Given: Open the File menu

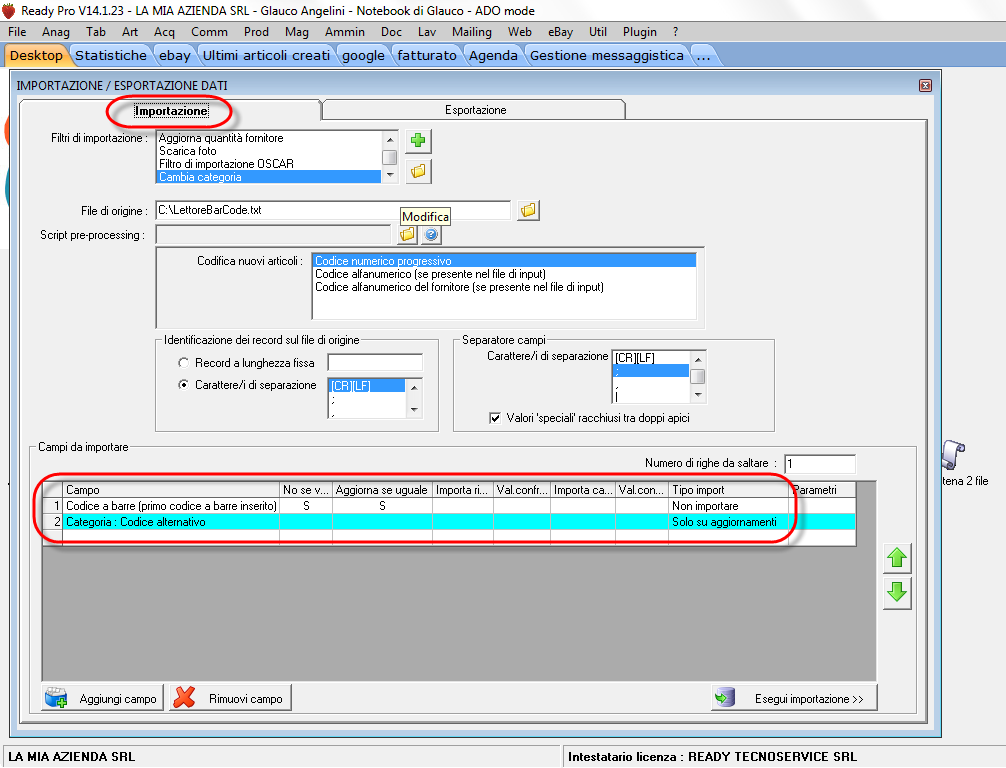Looking at the screenshot, I should click(x=17, y=31).
